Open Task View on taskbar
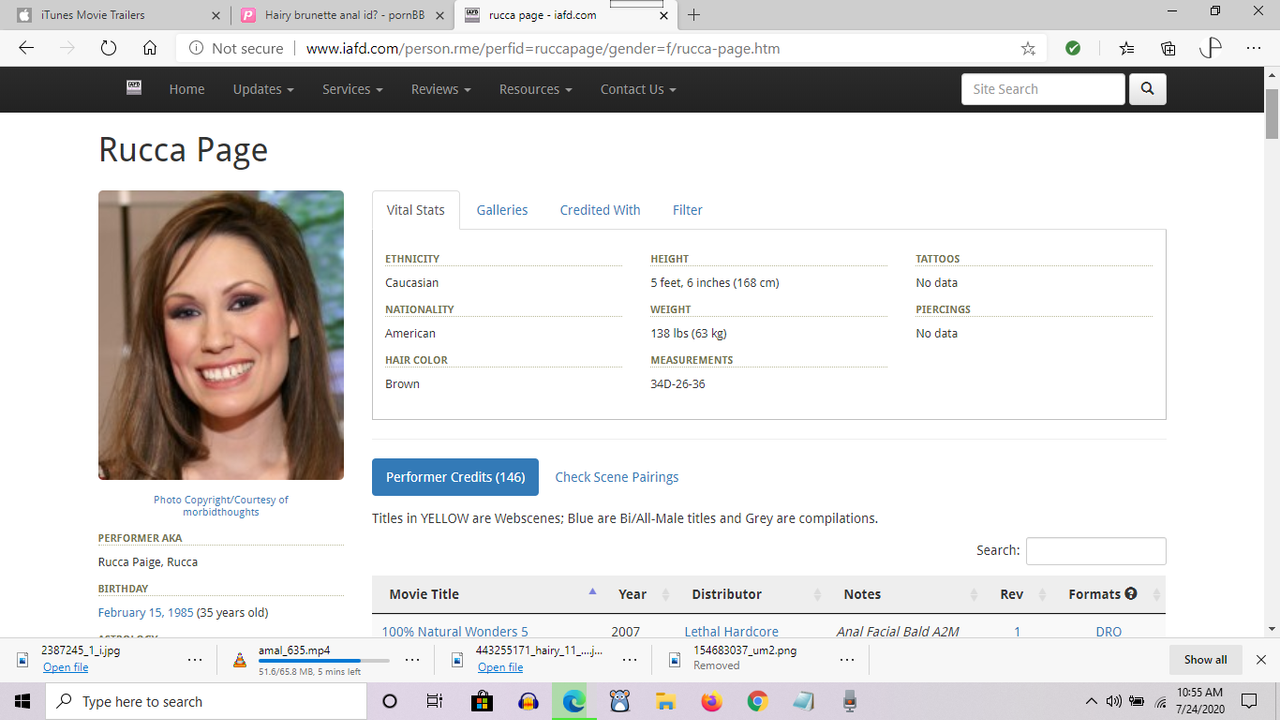 434,701
